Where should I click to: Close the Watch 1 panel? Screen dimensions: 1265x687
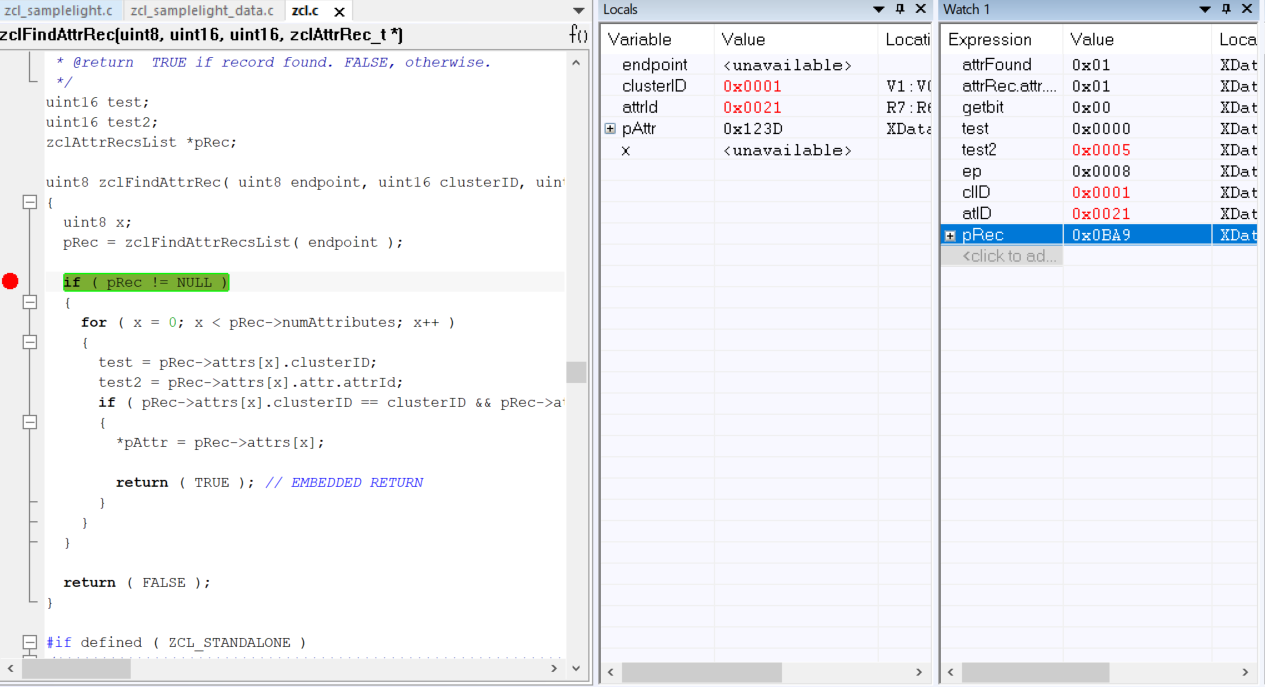1247,9
